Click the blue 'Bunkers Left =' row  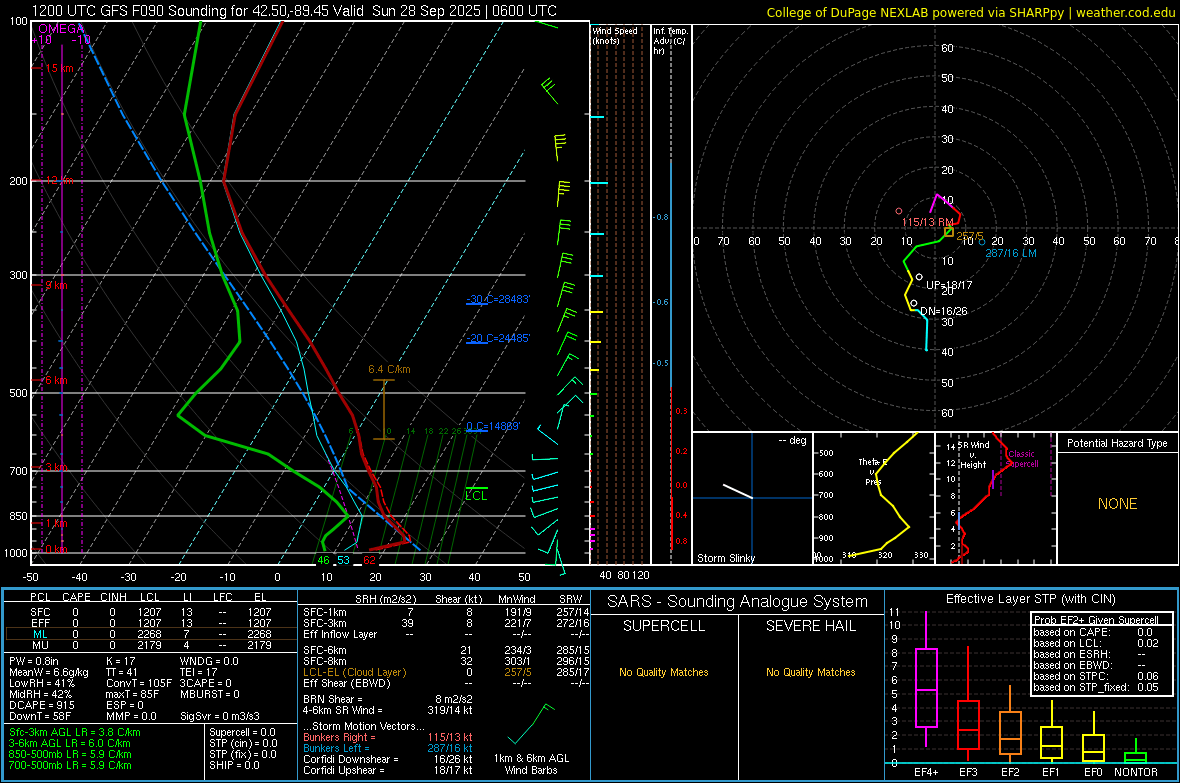tap(388, 748)
